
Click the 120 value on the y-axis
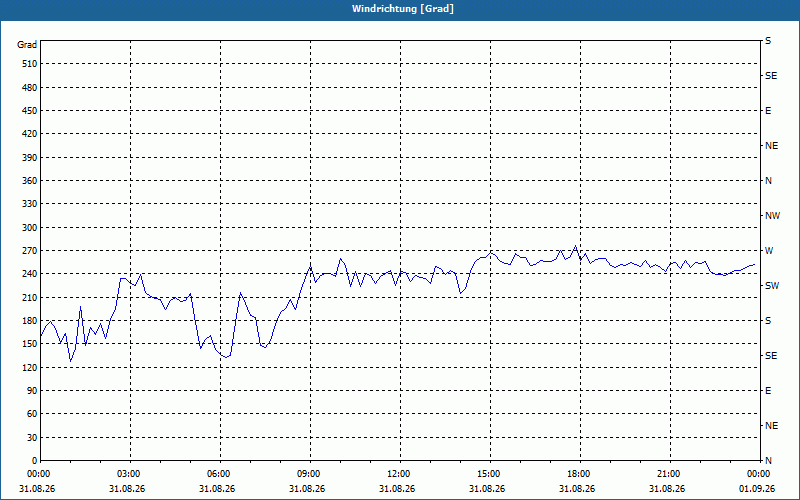point(29,367)
